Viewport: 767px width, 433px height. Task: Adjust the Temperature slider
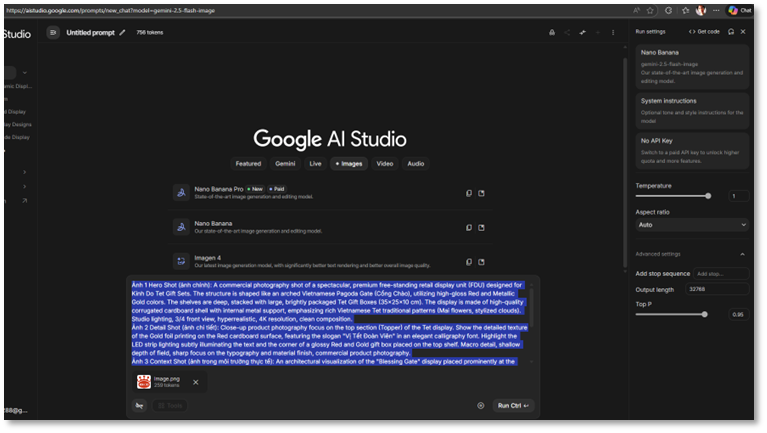708,196
